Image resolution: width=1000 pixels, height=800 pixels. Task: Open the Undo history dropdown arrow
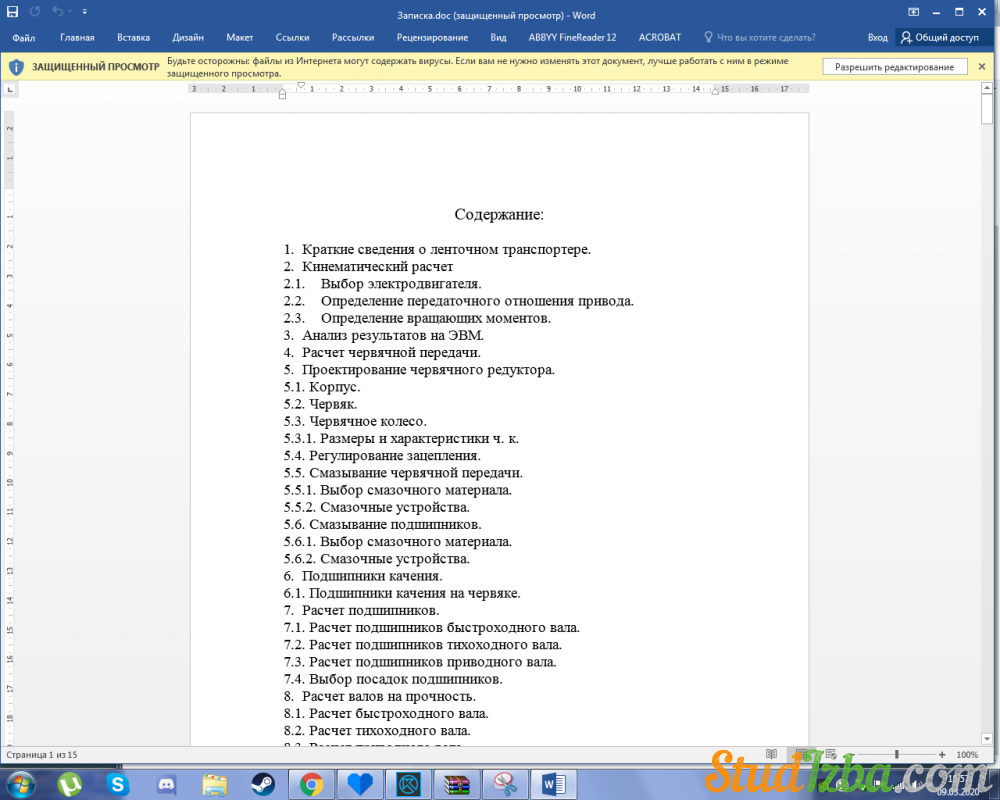70,11
